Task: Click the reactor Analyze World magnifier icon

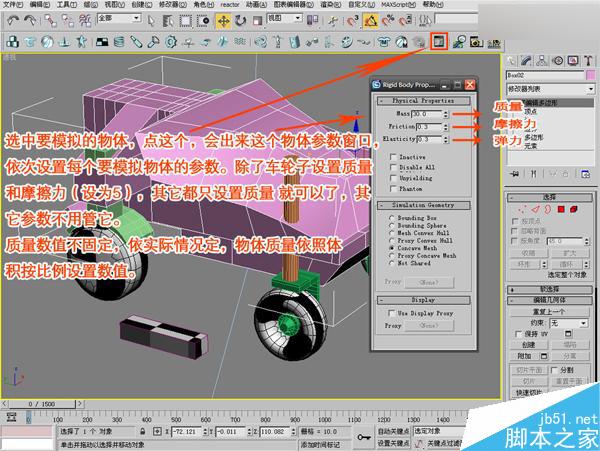Action: pos(459,42)
